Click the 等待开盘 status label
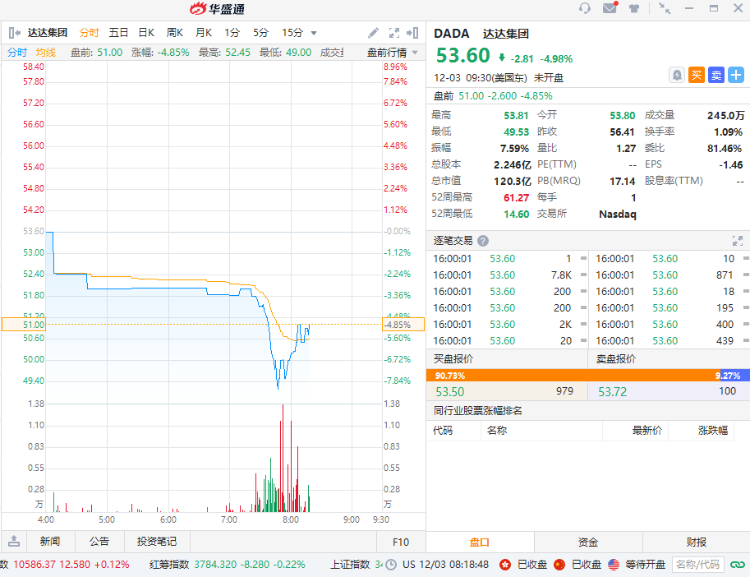Screen dimensions: 750x577 [645, 565]
